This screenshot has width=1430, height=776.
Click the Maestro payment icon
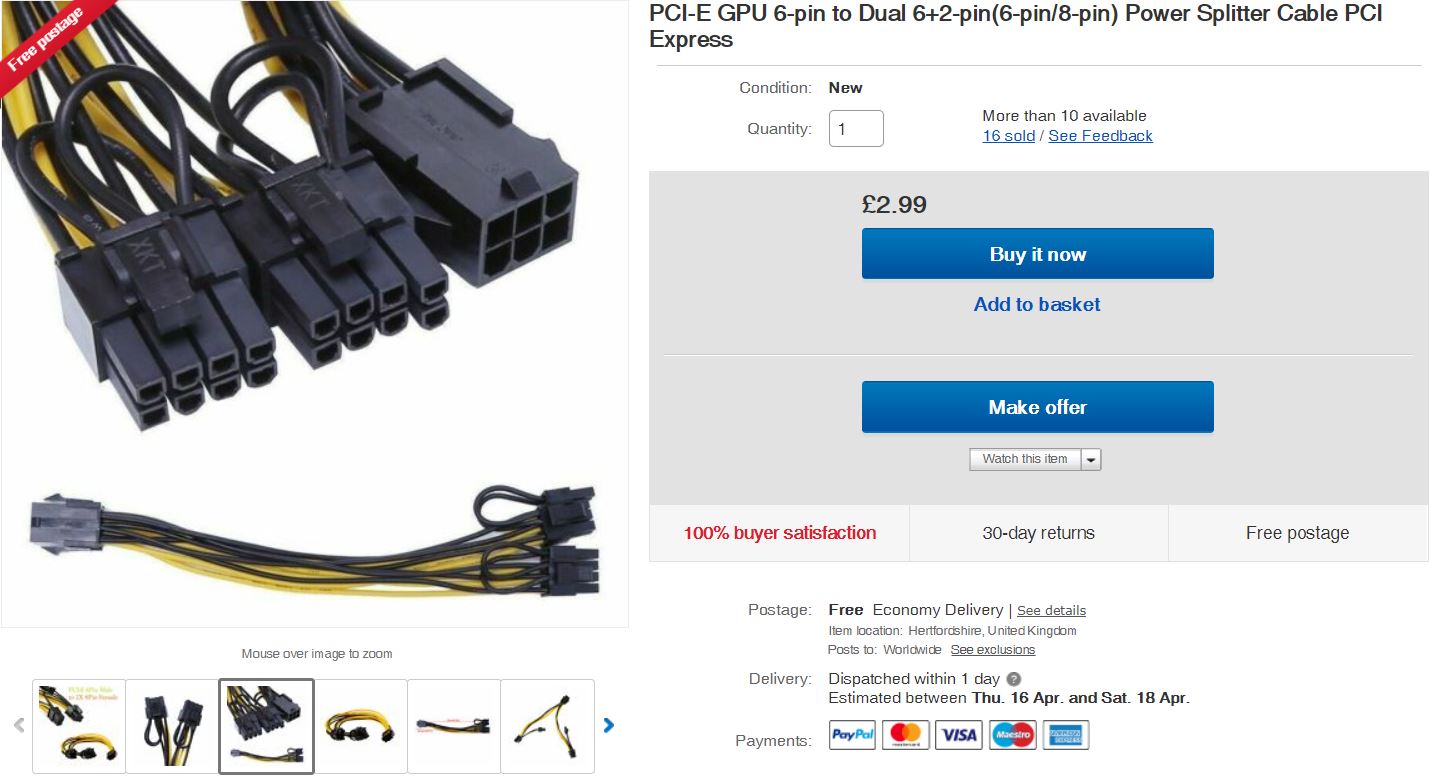coord(1013,735)
